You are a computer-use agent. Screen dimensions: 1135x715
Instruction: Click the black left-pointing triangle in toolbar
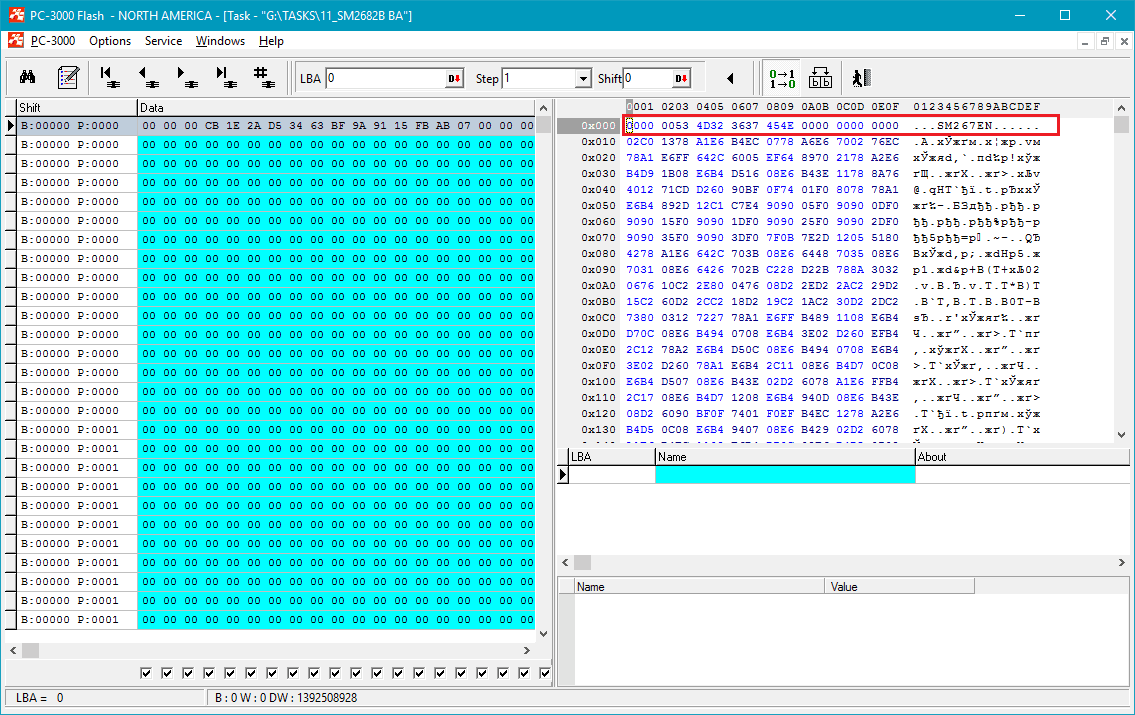(730, 78)
